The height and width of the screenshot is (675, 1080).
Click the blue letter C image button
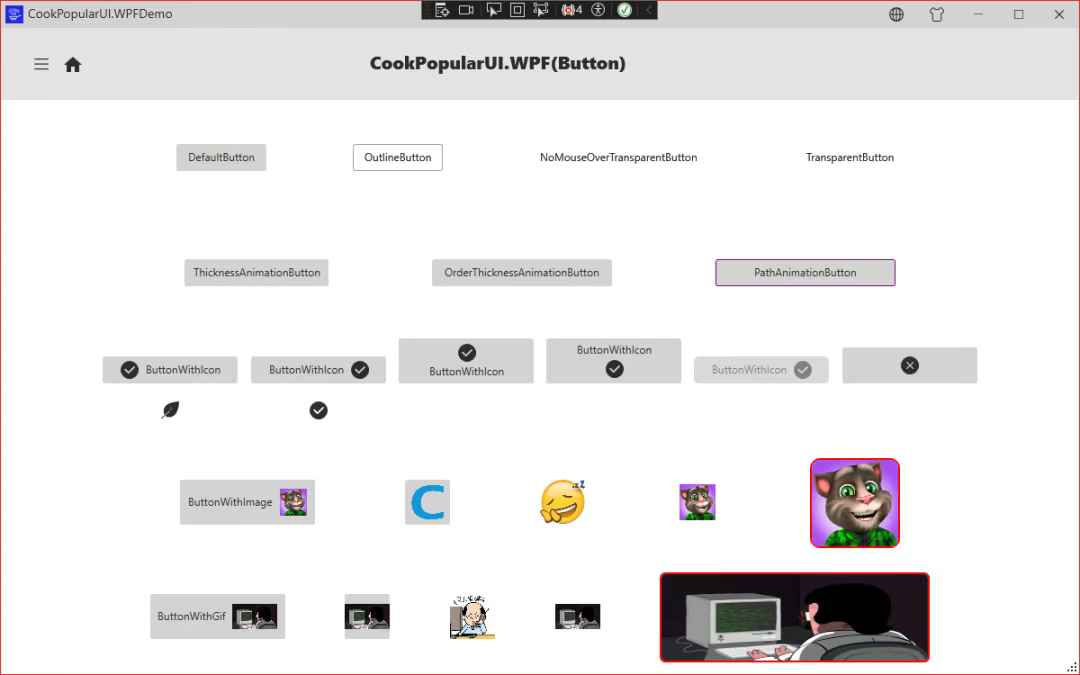point(427,502)
